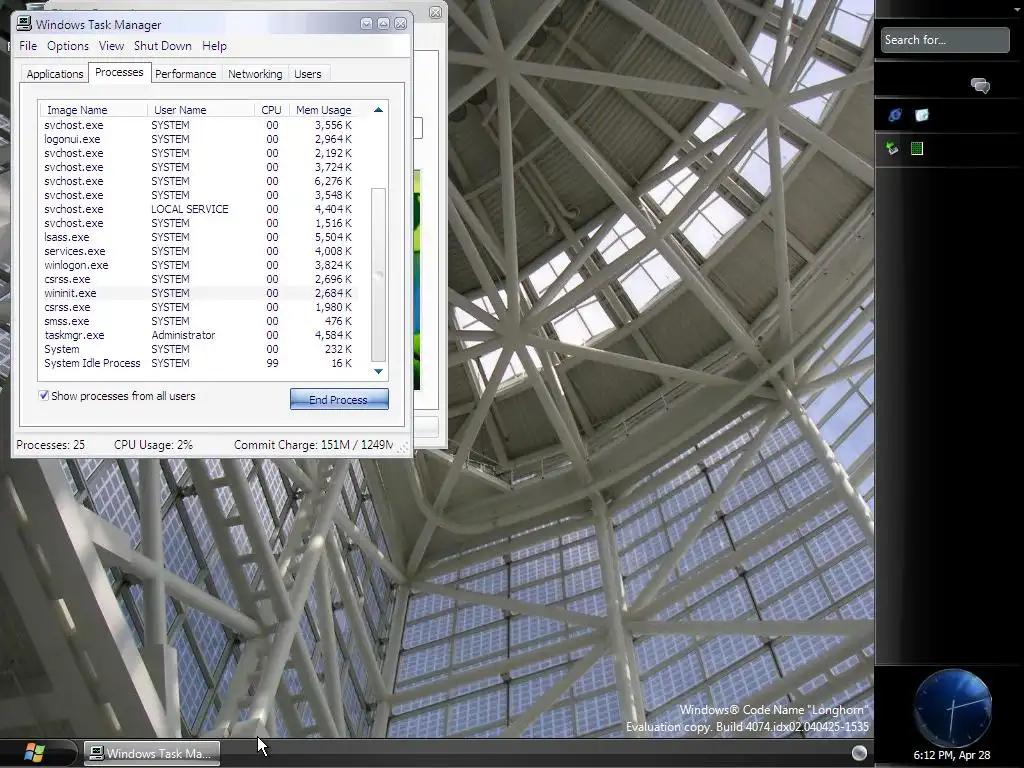Click the 6:12 PM, Apr 28 clock text
1024x768 pixels.
click(x=952, y=755)
